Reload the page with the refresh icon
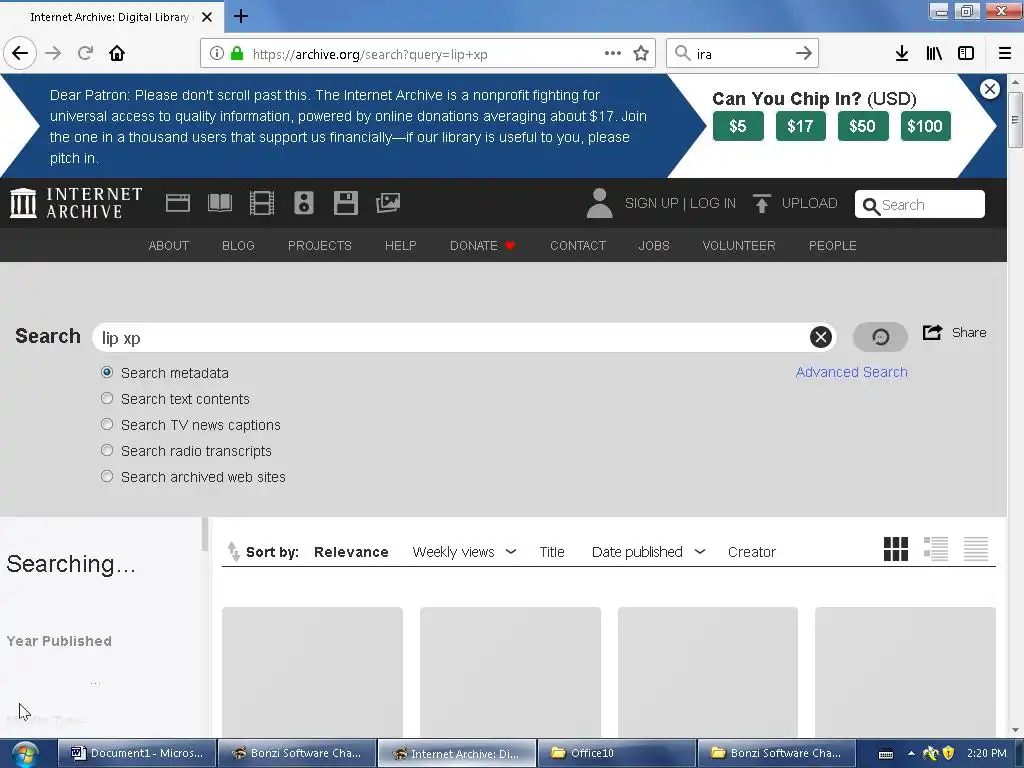Image resolution: width=1024 pixels, height=768 pixels. point(85,53)
